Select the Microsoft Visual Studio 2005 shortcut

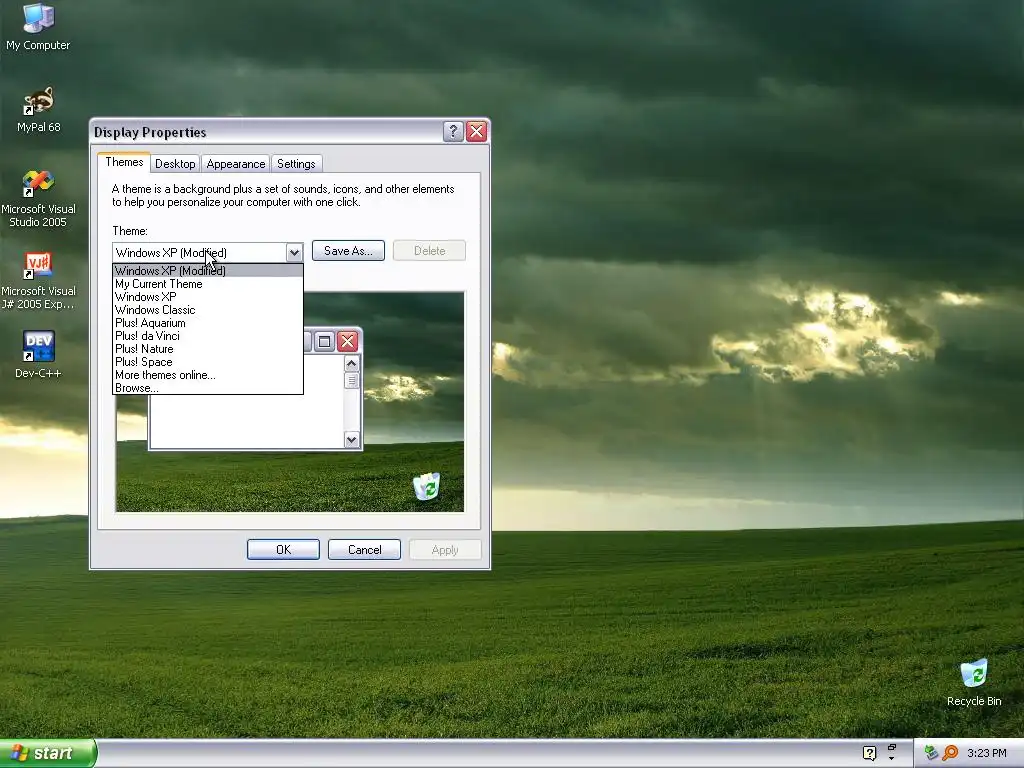(38, 199)
